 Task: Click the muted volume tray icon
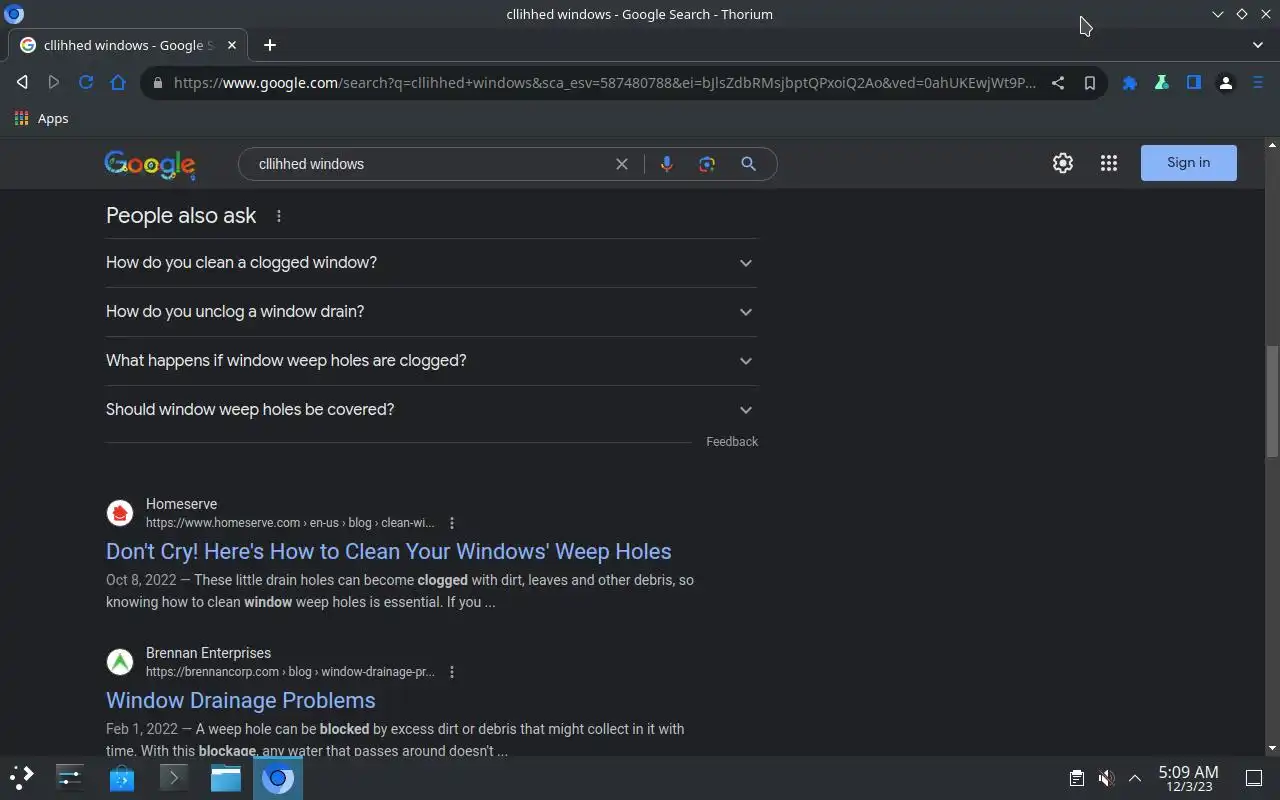tap(1106, 778)
